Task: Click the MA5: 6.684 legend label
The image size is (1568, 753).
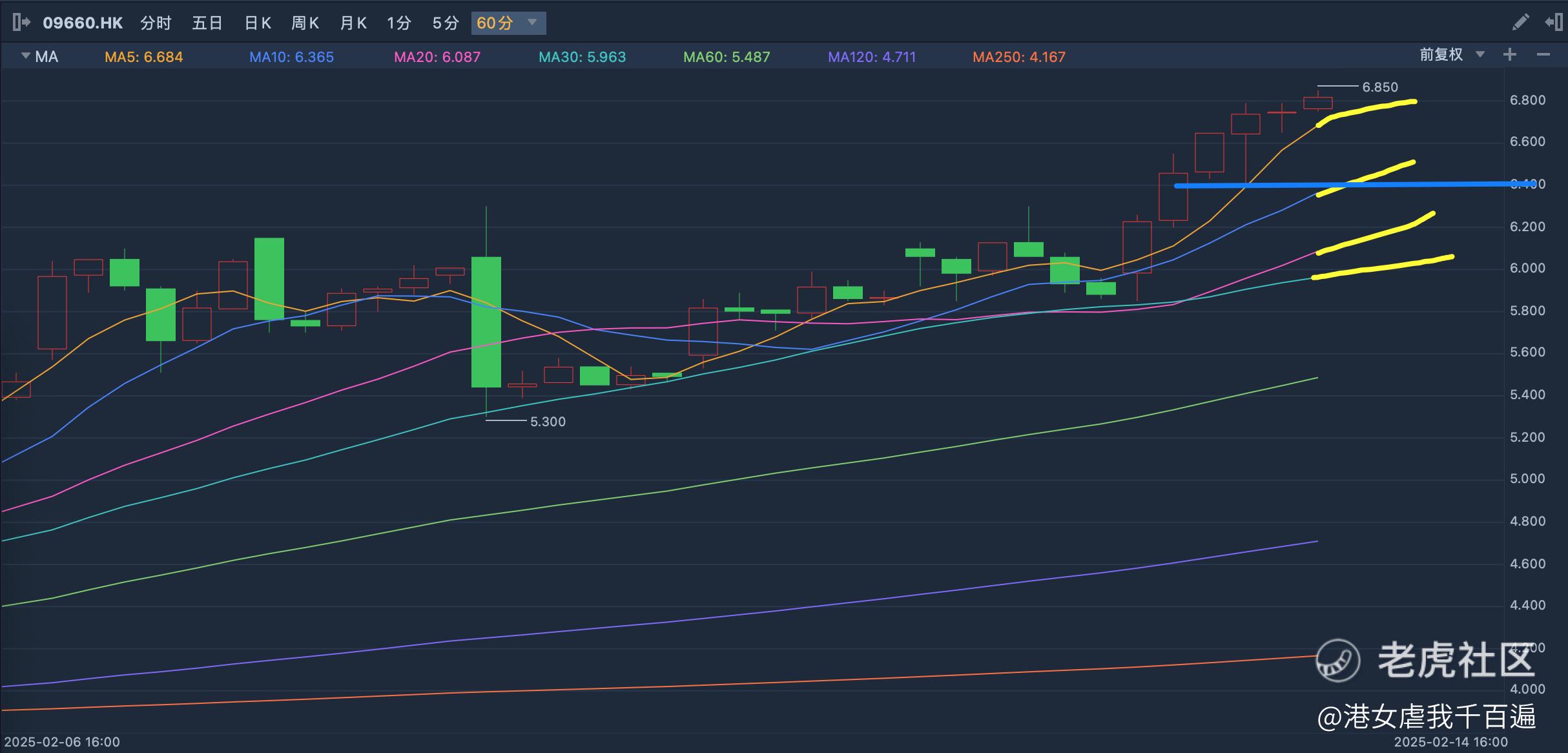Action: pyautogui.click(x=143, y=57)
